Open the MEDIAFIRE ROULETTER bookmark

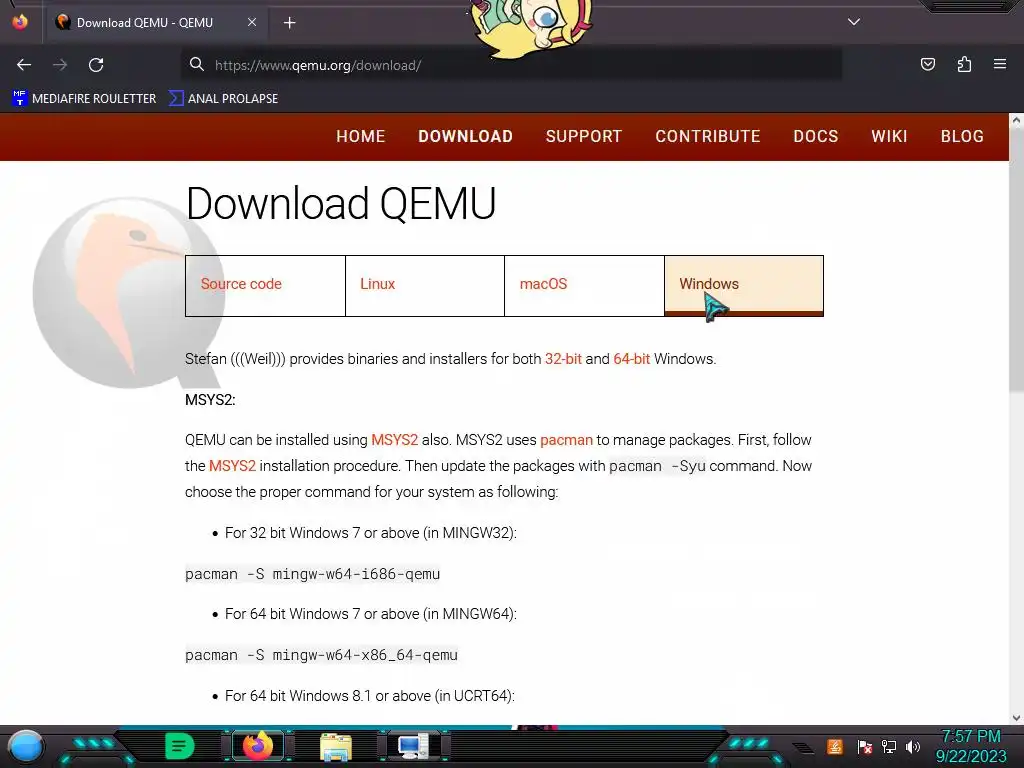point(84,99)
